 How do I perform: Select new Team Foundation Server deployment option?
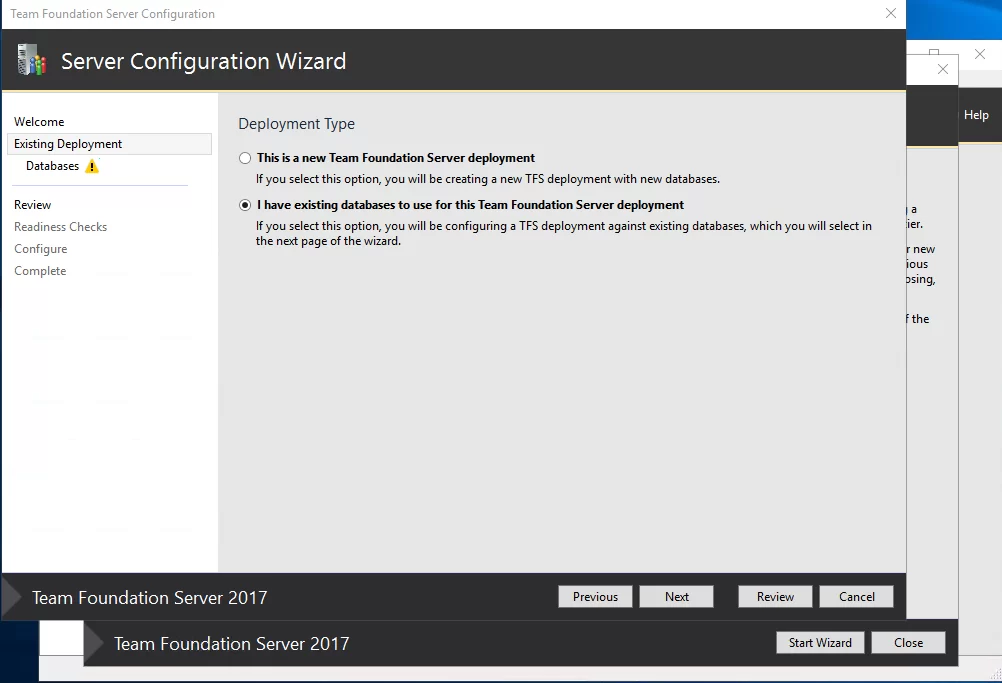click(x=245, y=158)
